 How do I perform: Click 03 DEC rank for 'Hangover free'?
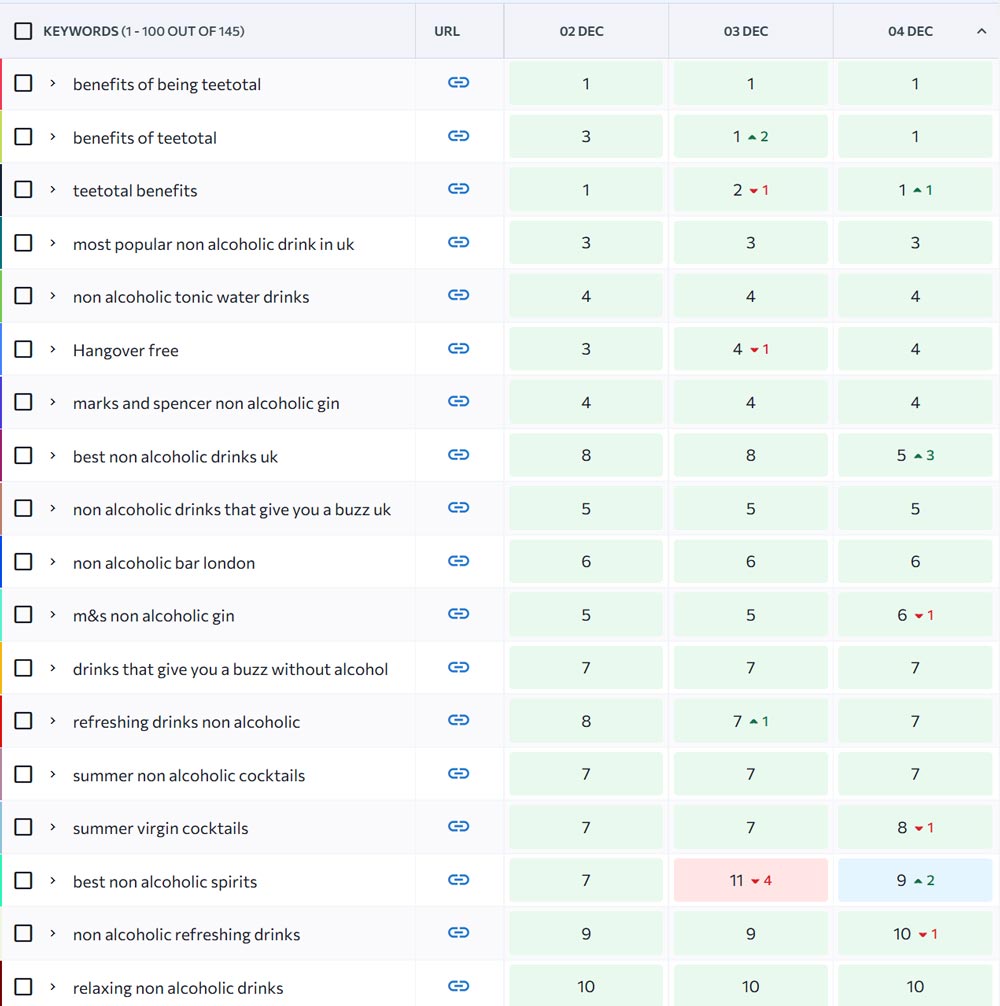(750, 349)
